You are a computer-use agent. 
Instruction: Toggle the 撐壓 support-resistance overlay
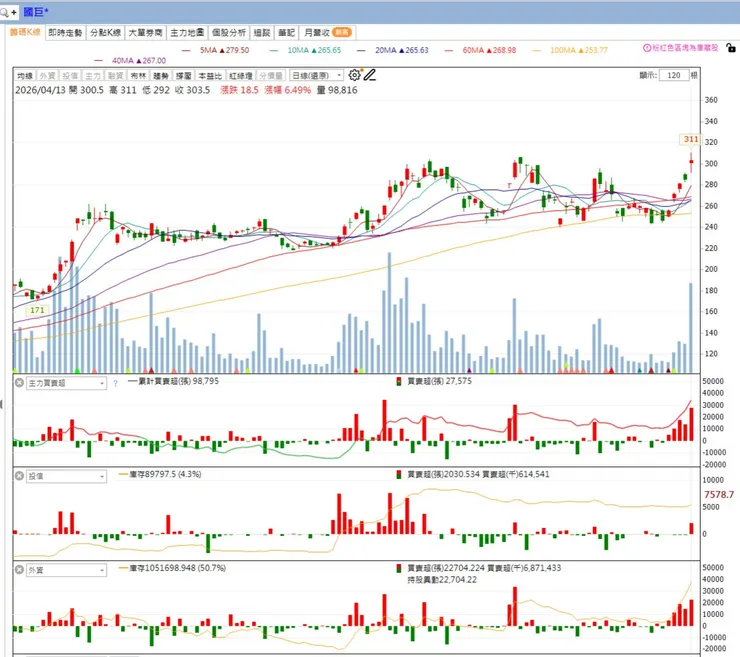point(183,76)
